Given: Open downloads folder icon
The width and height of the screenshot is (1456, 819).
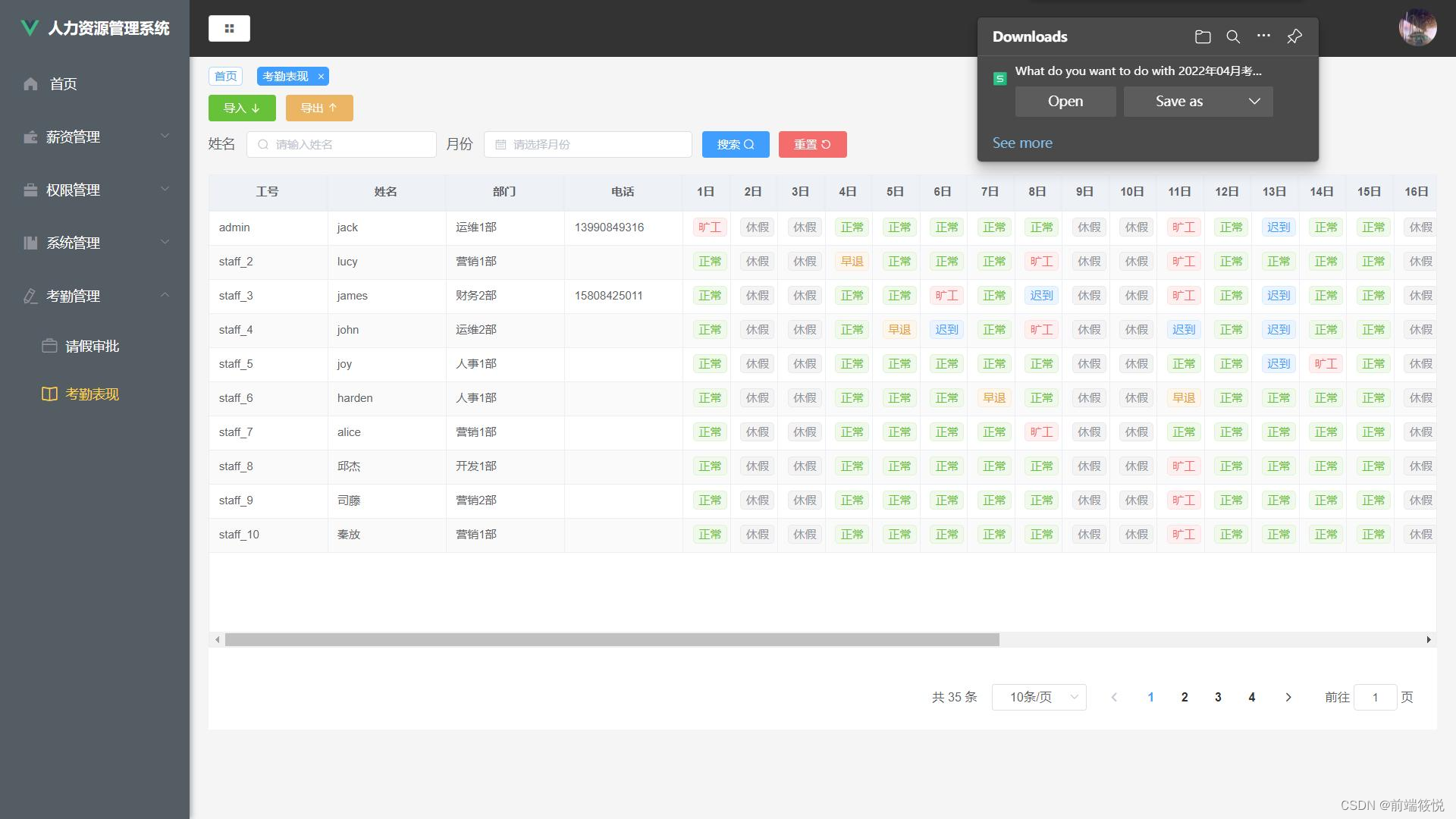Looking at the screenshot, I should [1203, 36].
